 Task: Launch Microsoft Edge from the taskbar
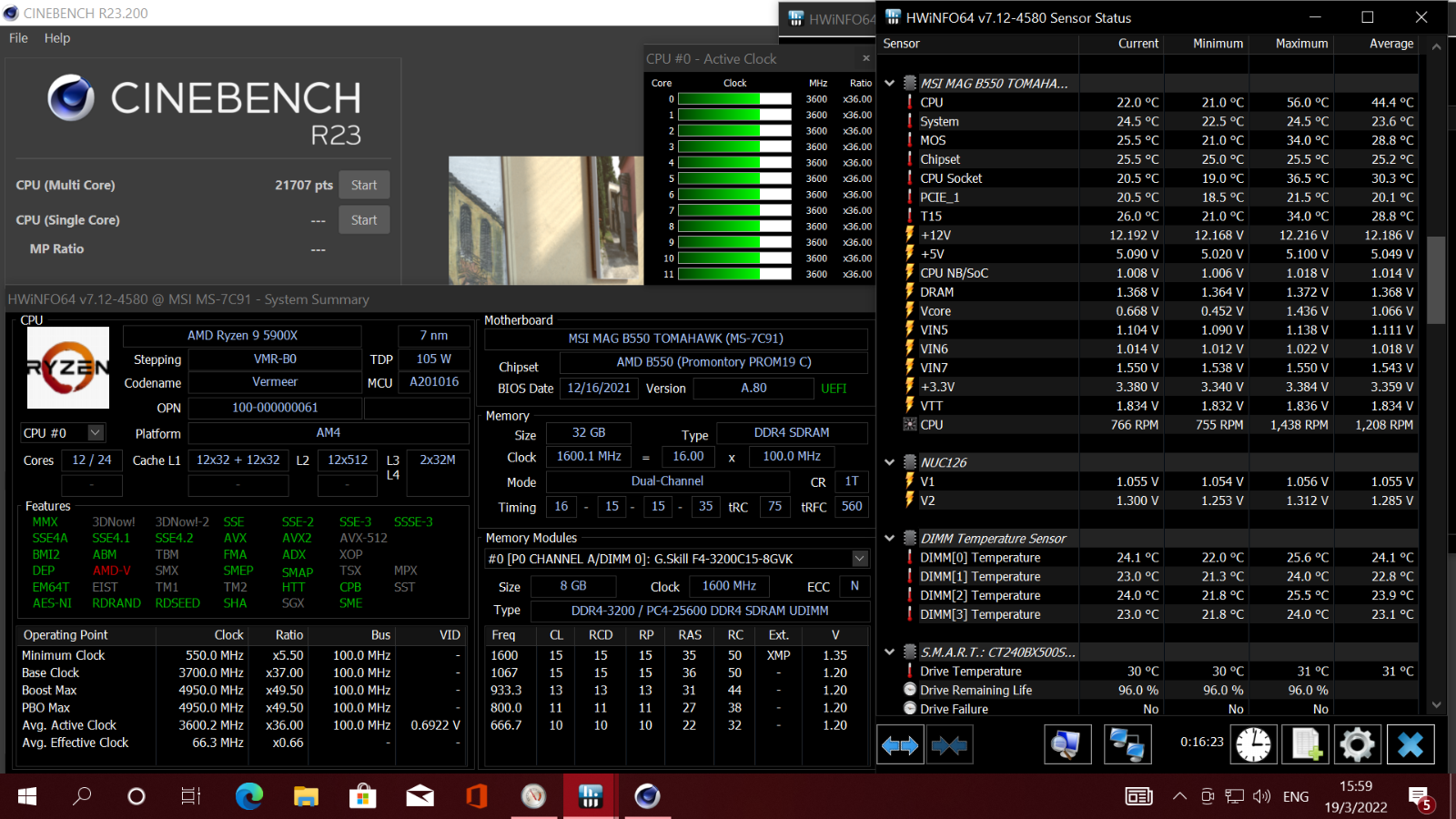pos(248,796)
